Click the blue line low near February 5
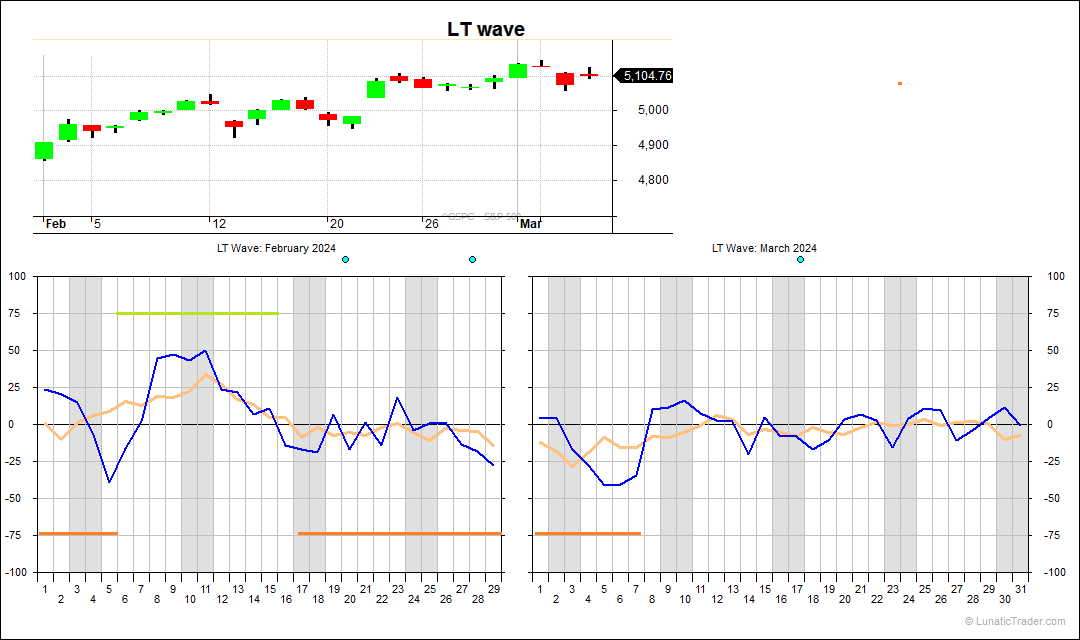 pyautogui.click(x=109, y=482)
